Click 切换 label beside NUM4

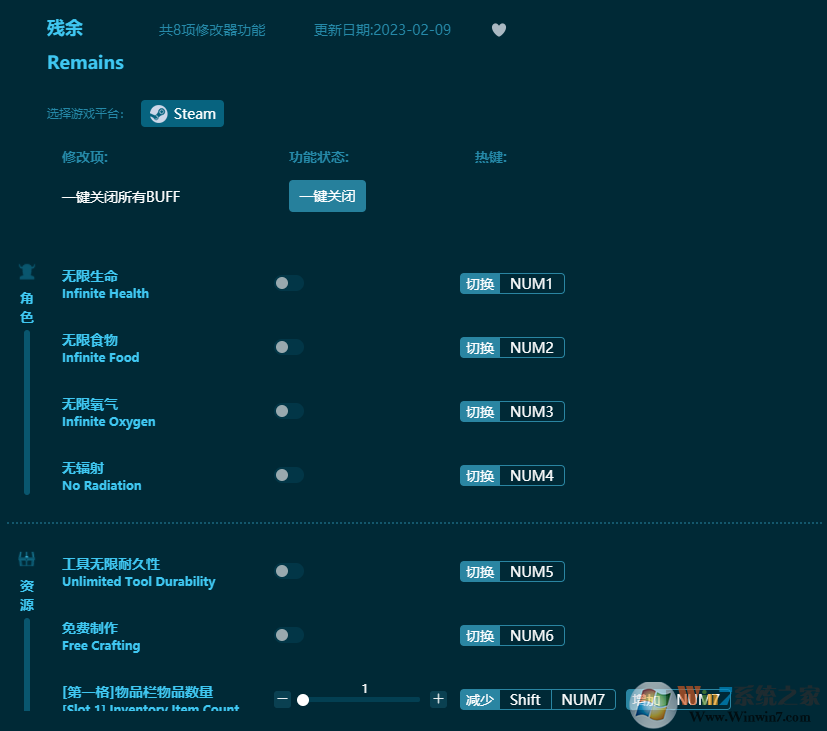(480, 476)
